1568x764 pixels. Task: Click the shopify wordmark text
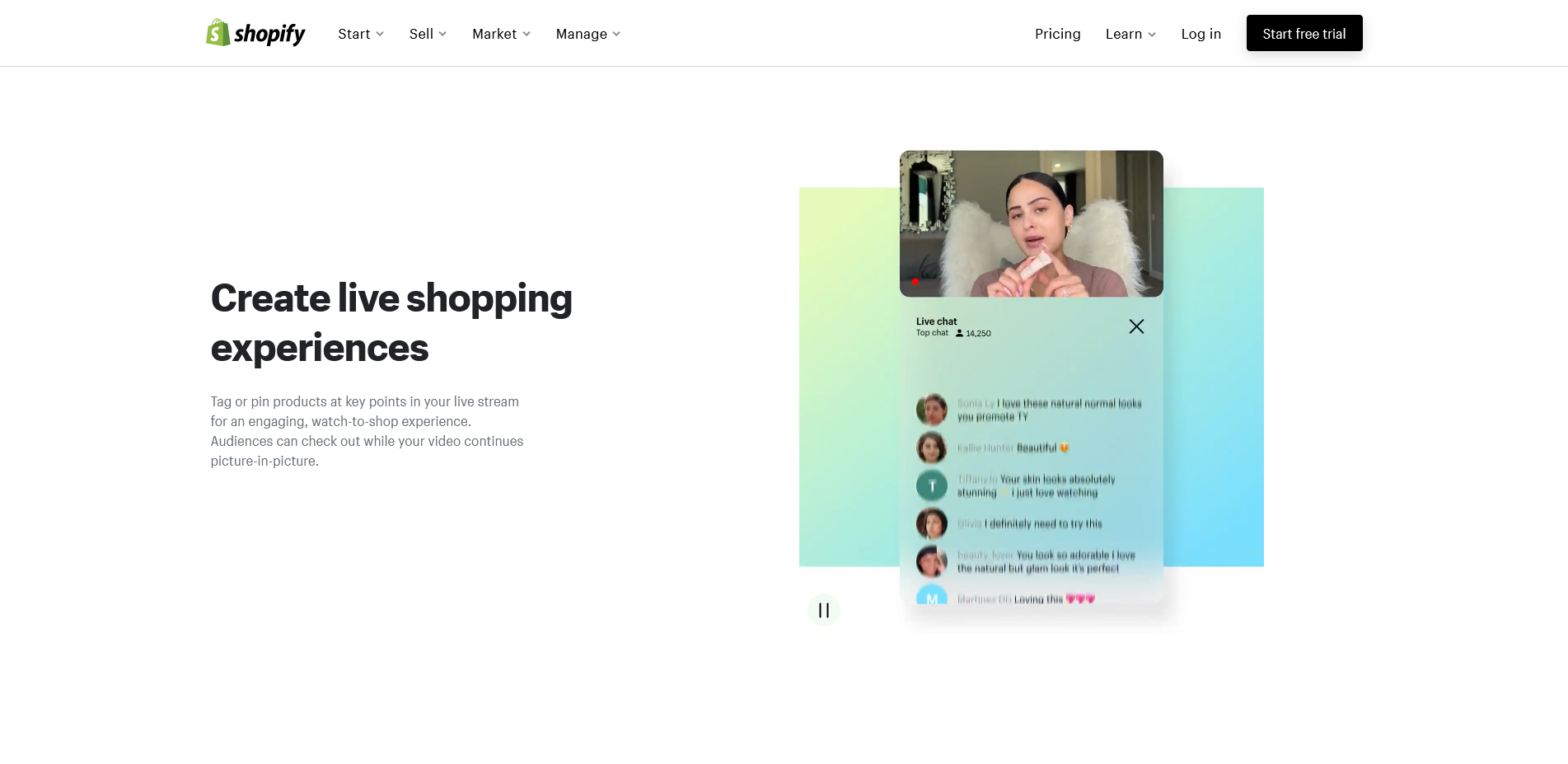(269, 34)
